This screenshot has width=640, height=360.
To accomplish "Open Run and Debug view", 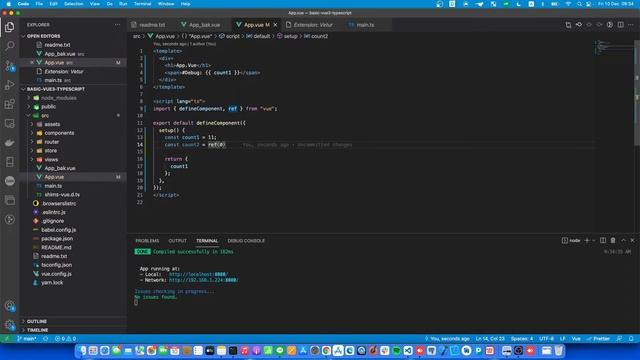I will coord(9,85).
